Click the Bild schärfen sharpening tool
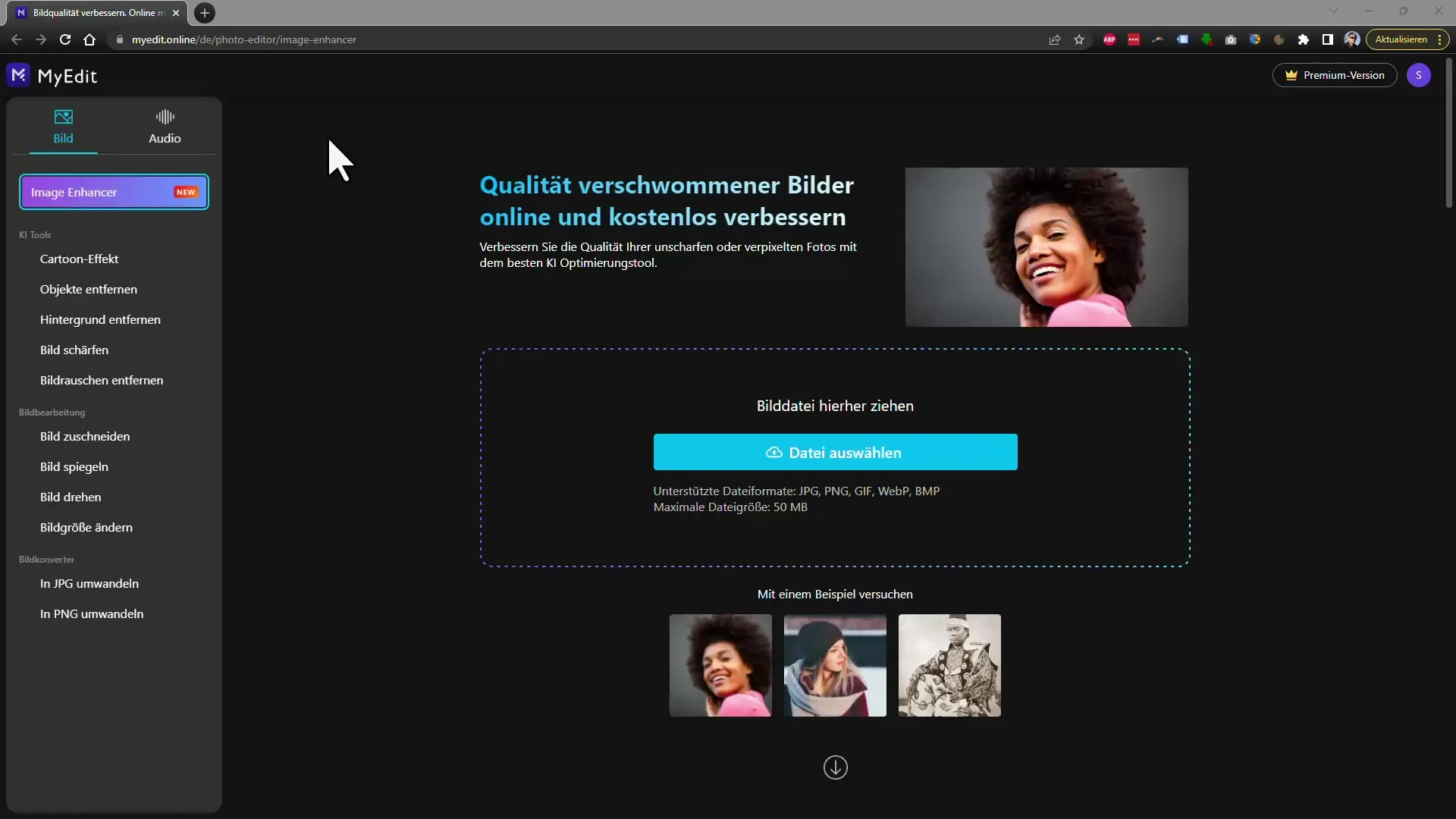The height and width of the screenshot is (819, 1456). click(74, 349)
